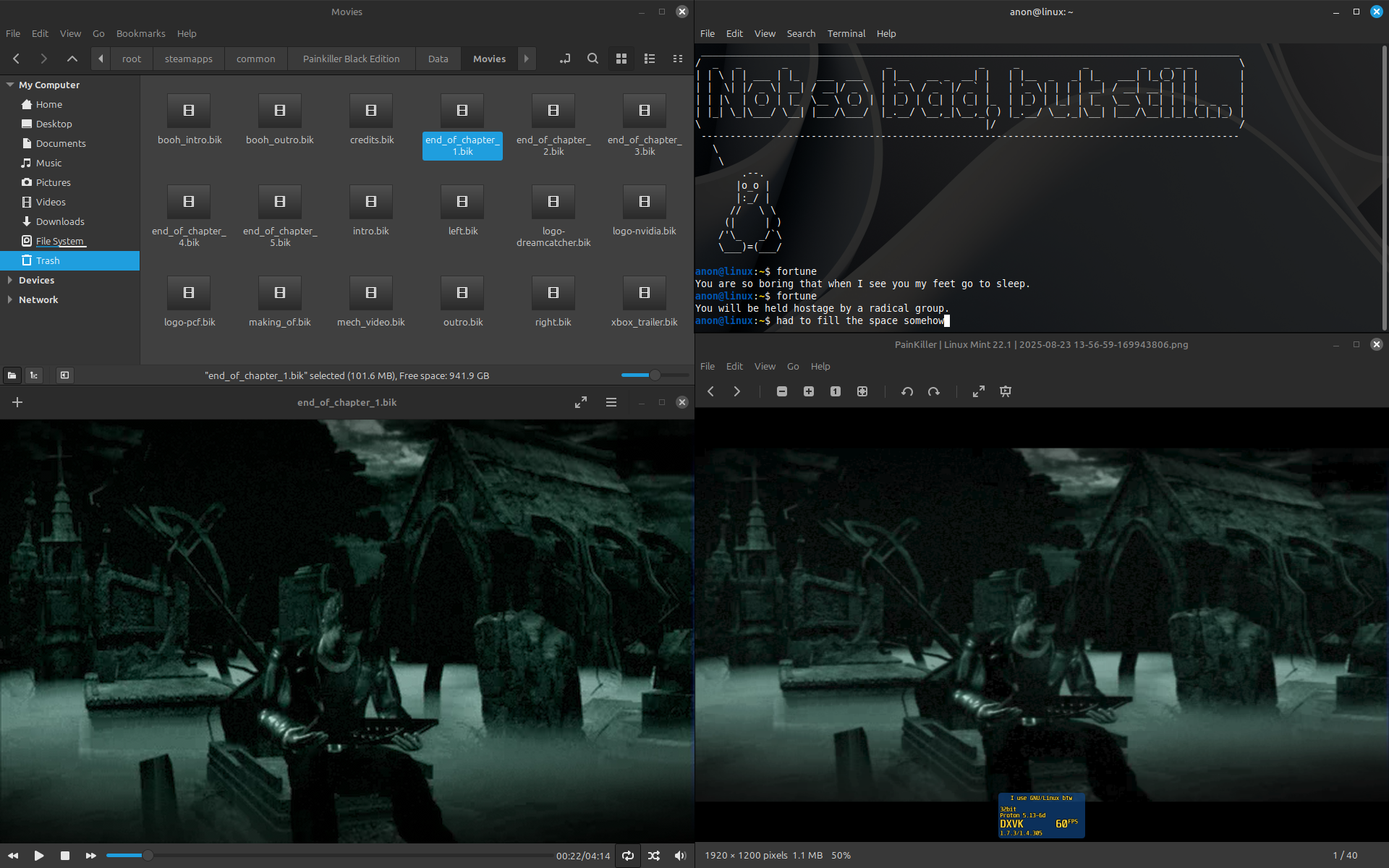Click the video seek progress bar
Screen dimensions: 1389x868
[x=329, y=856]
